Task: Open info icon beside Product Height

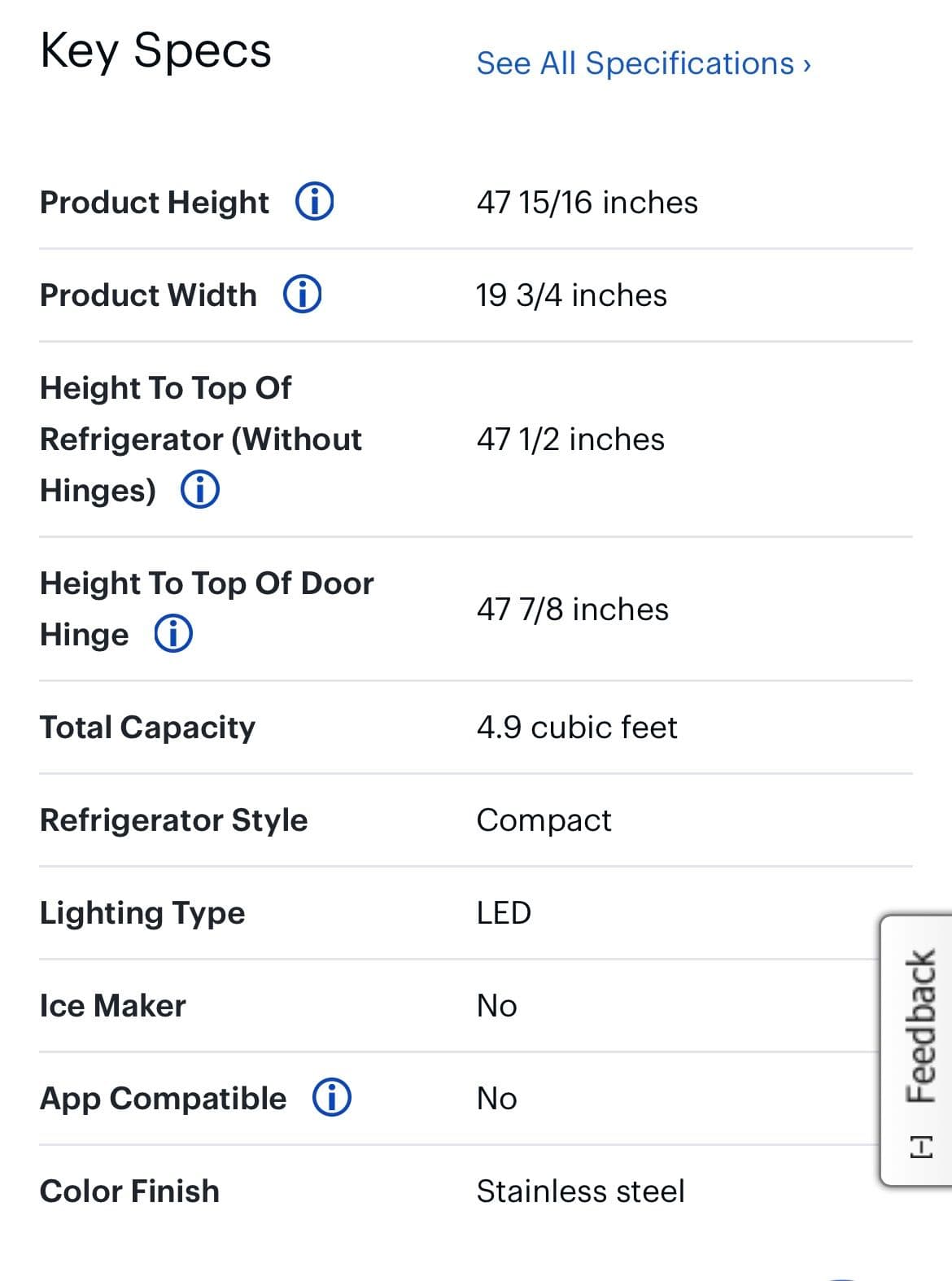Action: [x=314, y=201]
